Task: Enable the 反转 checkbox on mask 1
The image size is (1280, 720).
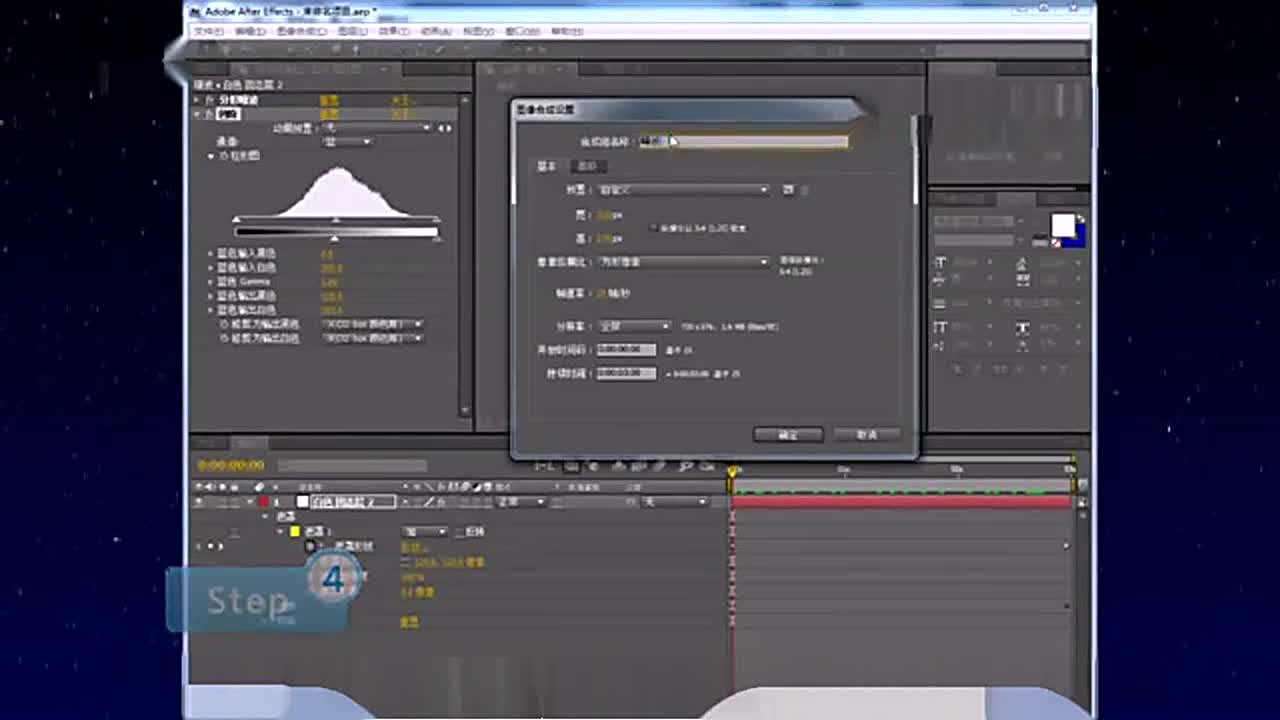Action: (x=460, y=532)
